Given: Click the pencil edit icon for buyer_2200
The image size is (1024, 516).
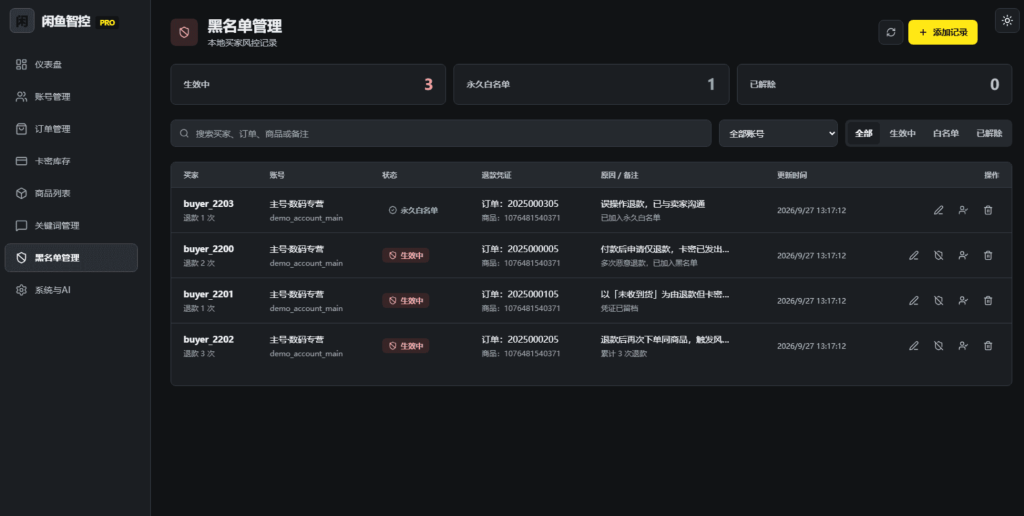Looking at the screenshot, I should 914,255.
